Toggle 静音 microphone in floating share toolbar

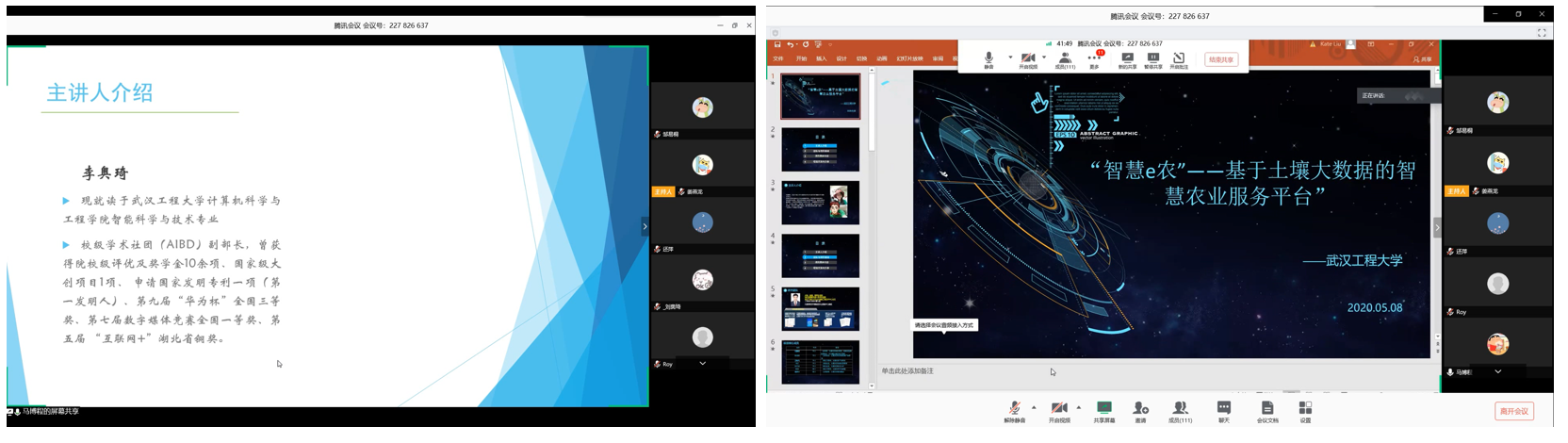pos(988,58)
